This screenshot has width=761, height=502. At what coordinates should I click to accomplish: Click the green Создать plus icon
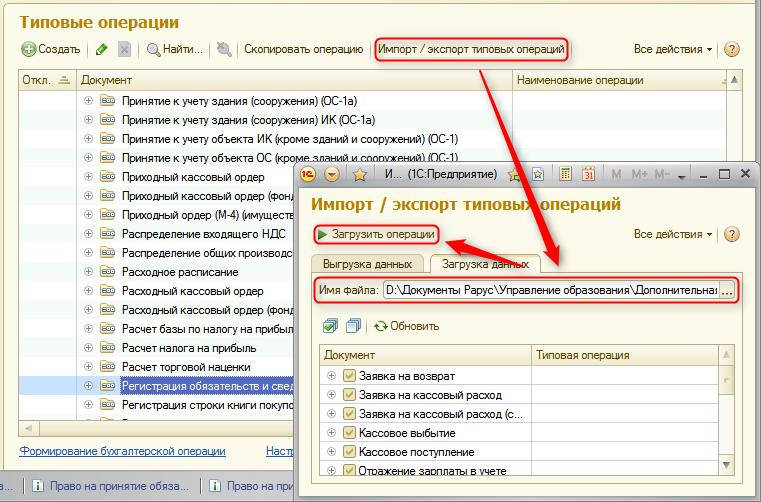pos(29,49)
